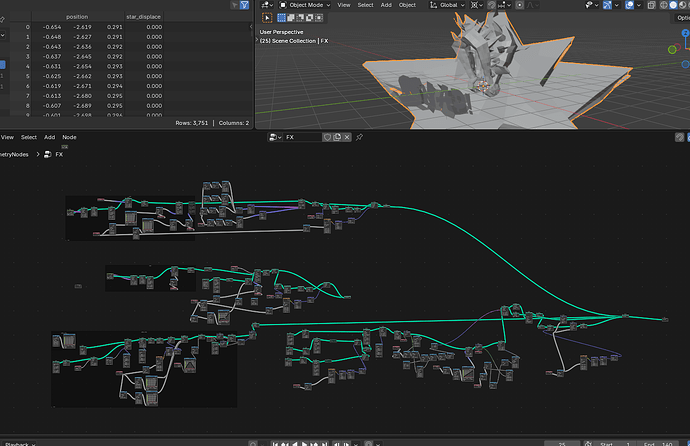This screenshot has height=446, width=690.
Task: Toggle spreadsheet selected-only arrow icon
Action: (x=235, y=5)
